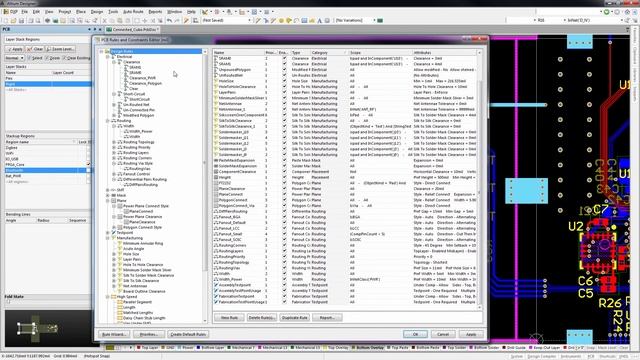Click the Delete Rule(s) button
The image size is (640, 360).
point(262,318)
